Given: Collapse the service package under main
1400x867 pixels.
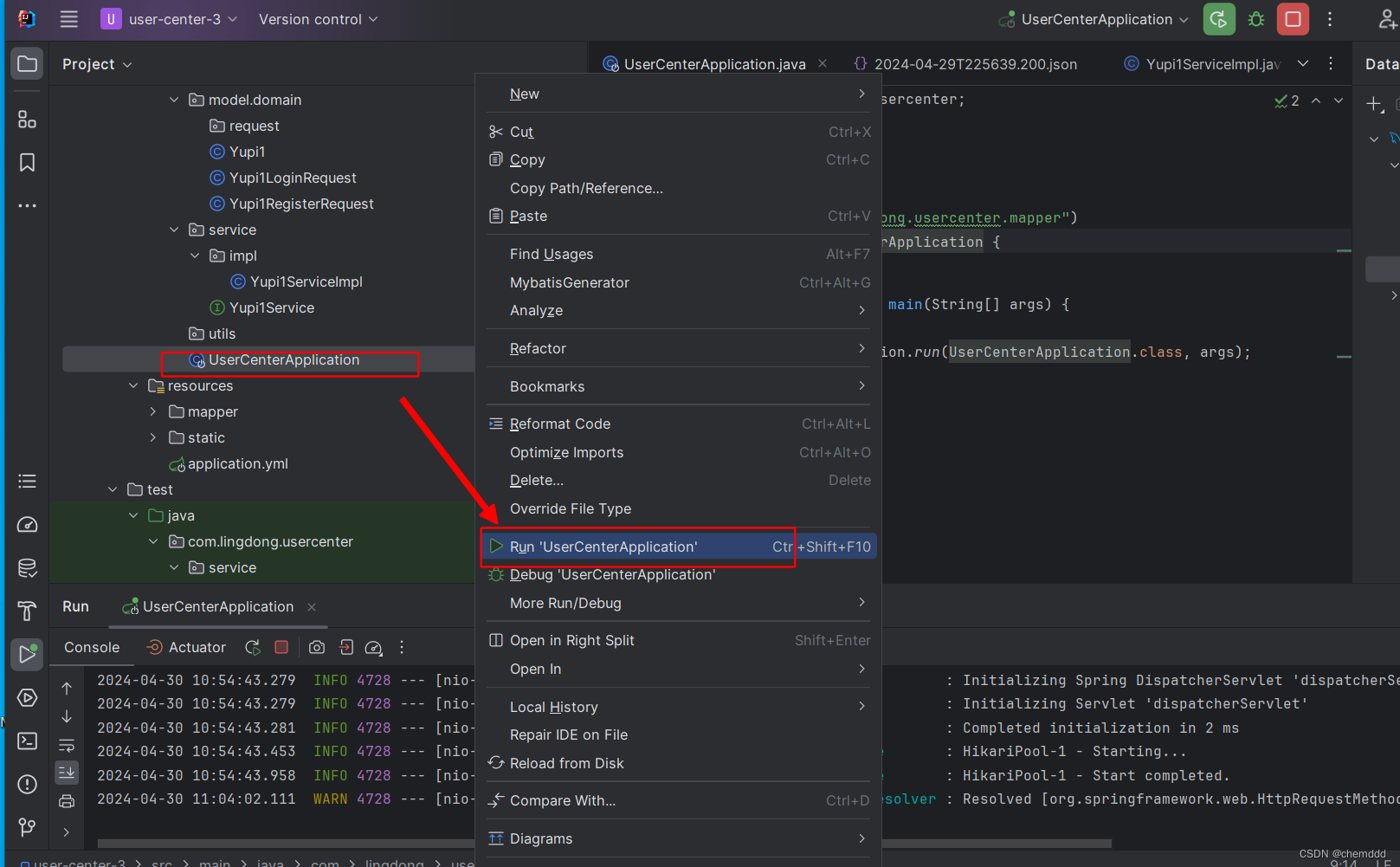Looking at the screenshot, I should pos(174,230).
